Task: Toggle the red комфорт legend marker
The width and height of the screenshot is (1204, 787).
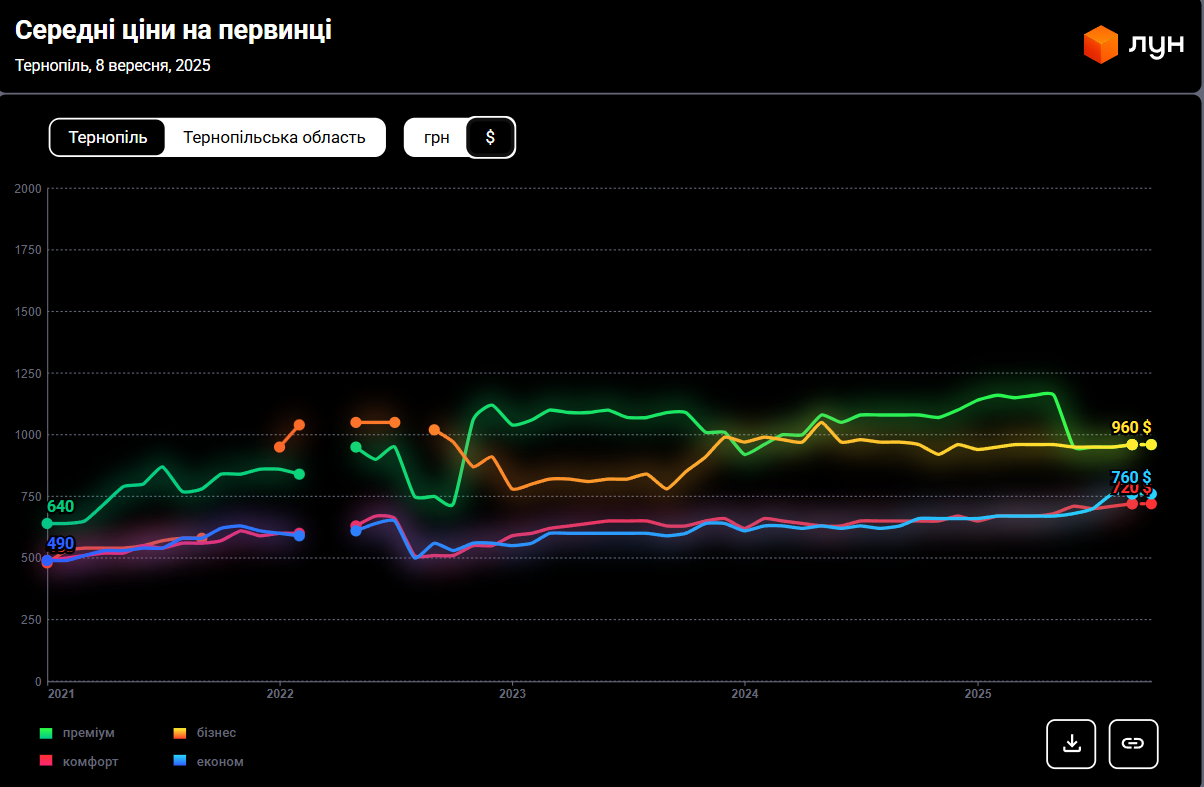Action: (45, 761)
